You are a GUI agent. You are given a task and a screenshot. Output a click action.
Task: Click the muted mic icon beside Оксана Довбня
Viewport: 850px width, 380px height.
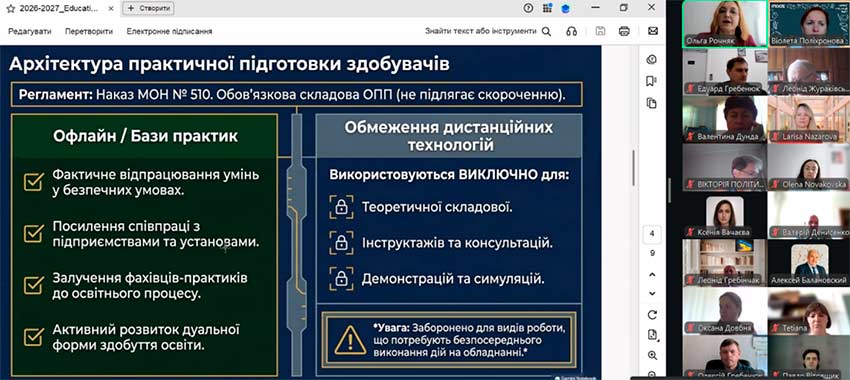coord(691,328)
